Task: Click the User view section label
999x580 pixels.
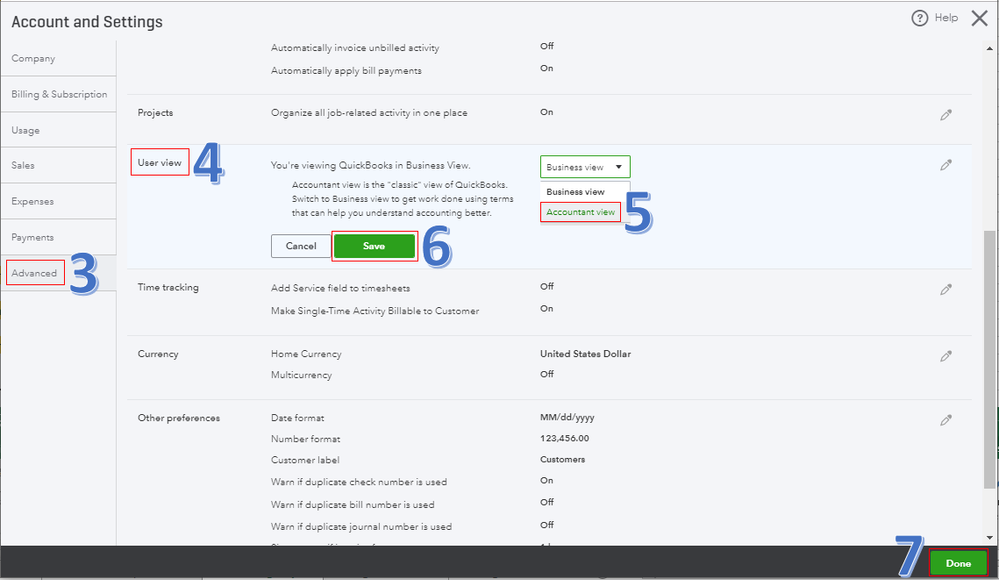Action: click(x=159, y=163)
